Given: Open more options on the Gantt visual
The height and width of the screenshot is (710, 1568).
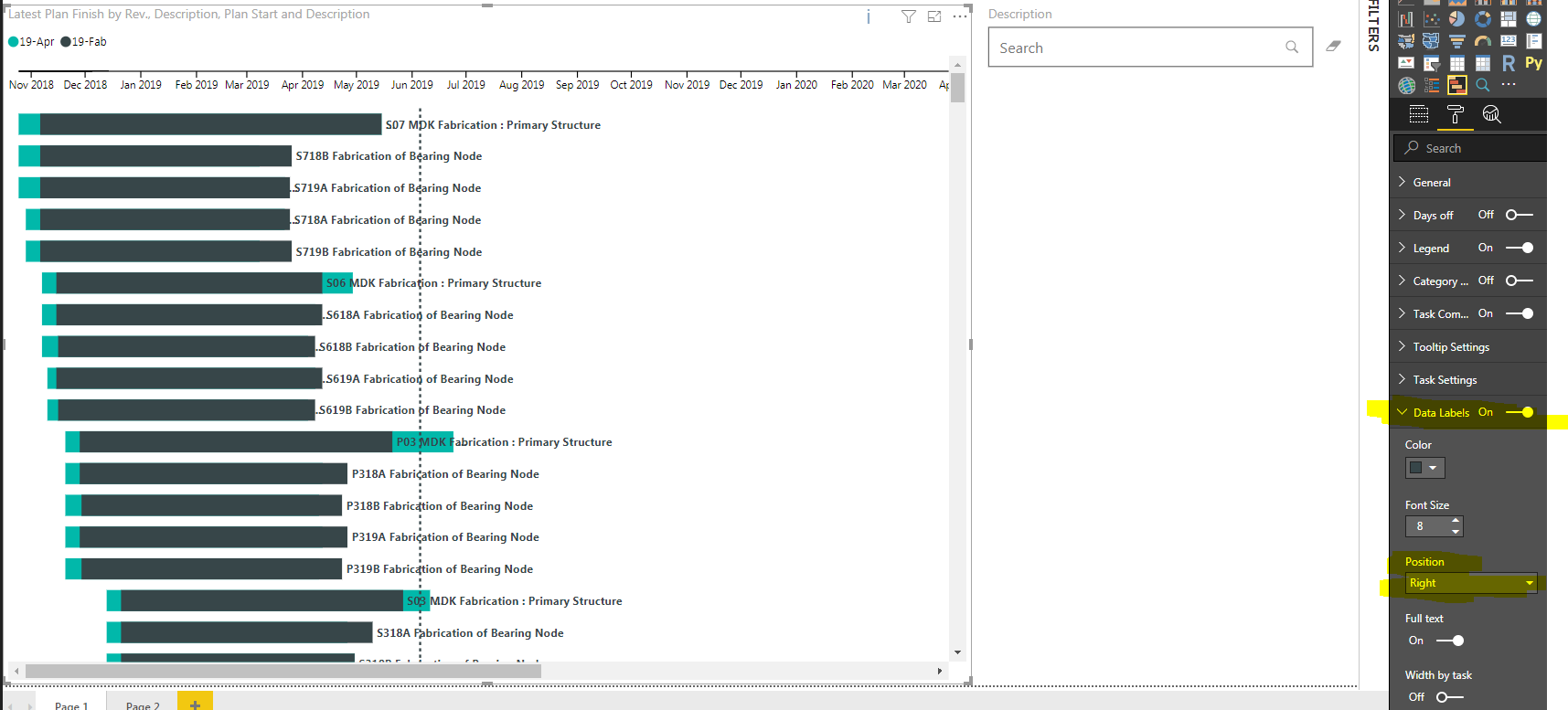Looking at the screenshot, I should (959, 16).
